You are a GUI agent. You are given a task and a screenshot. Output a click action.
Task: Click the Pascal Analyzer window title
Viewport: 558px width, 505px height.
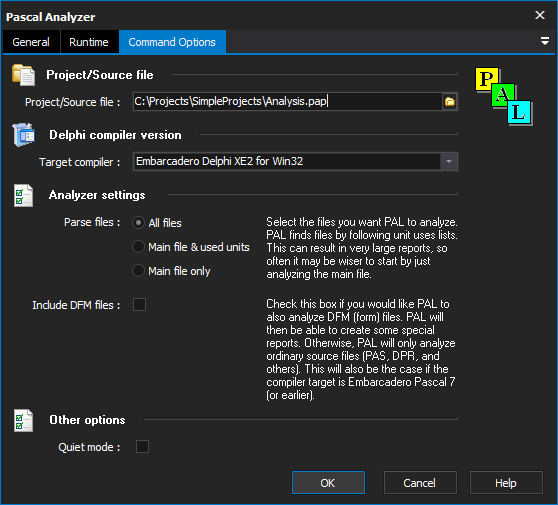51,17
